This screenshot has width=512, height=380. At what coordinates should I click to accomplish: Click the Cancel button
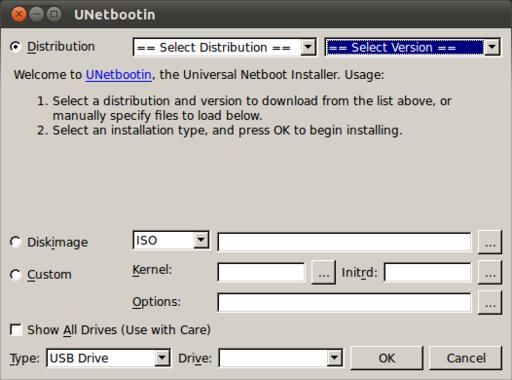(466, 358)
